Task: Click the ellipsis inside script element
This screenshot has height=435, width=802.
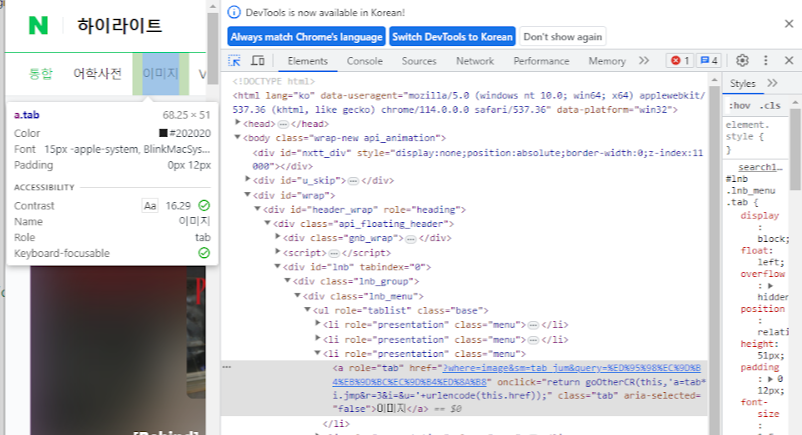Action: click(x=333, y=253)
